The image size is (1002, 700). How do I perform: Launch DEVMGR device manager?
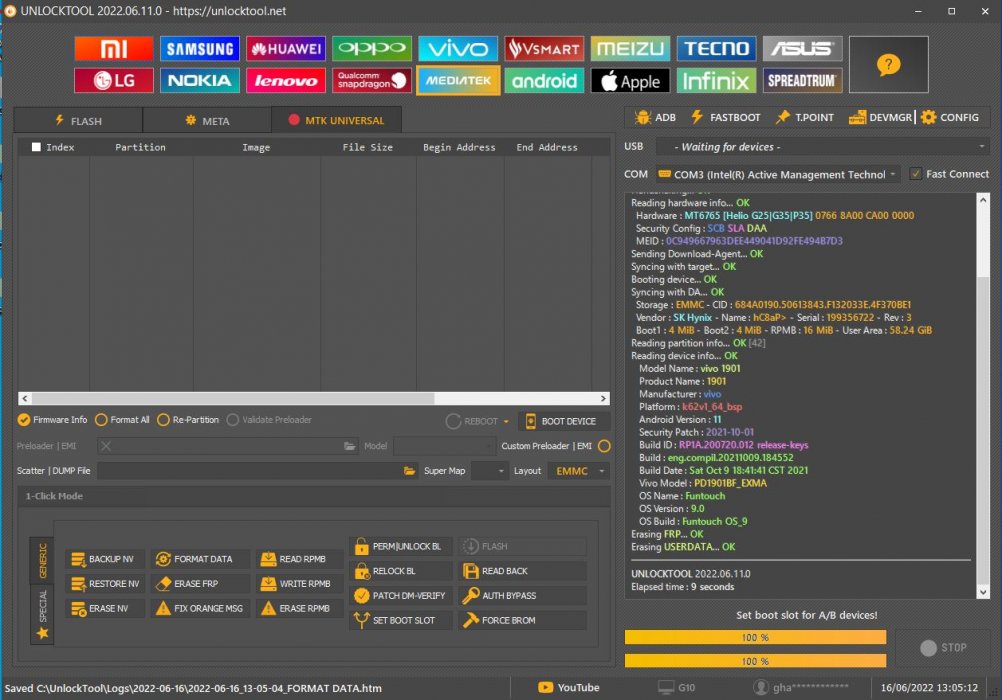tap(881, 118)
